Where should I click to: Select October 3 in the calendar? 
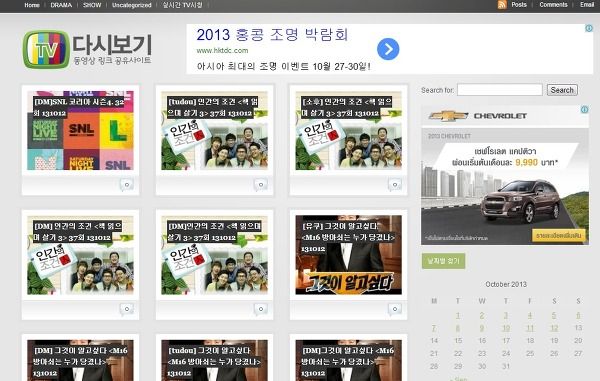coord(506,316)
